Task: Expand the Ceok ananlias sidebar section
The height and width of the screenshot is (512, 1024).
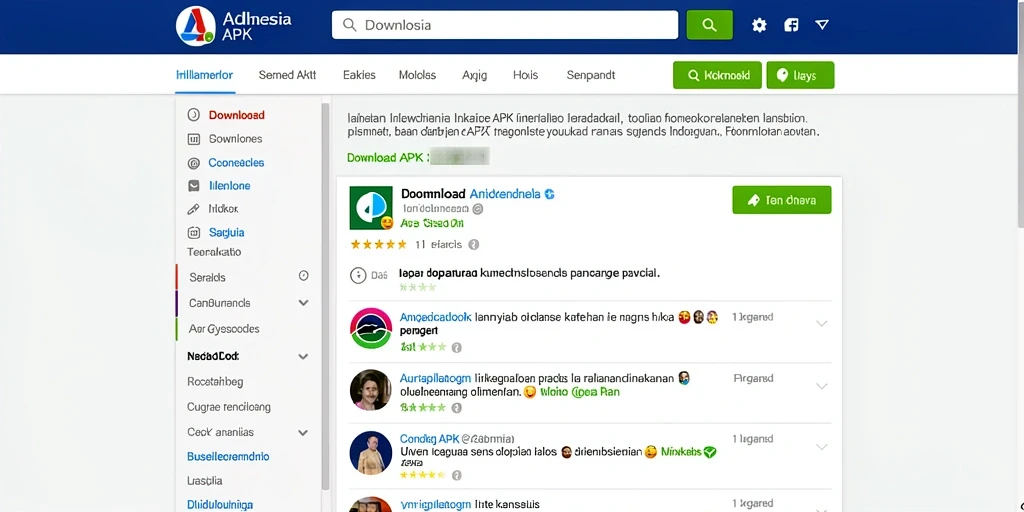Action: coord(303,432)
